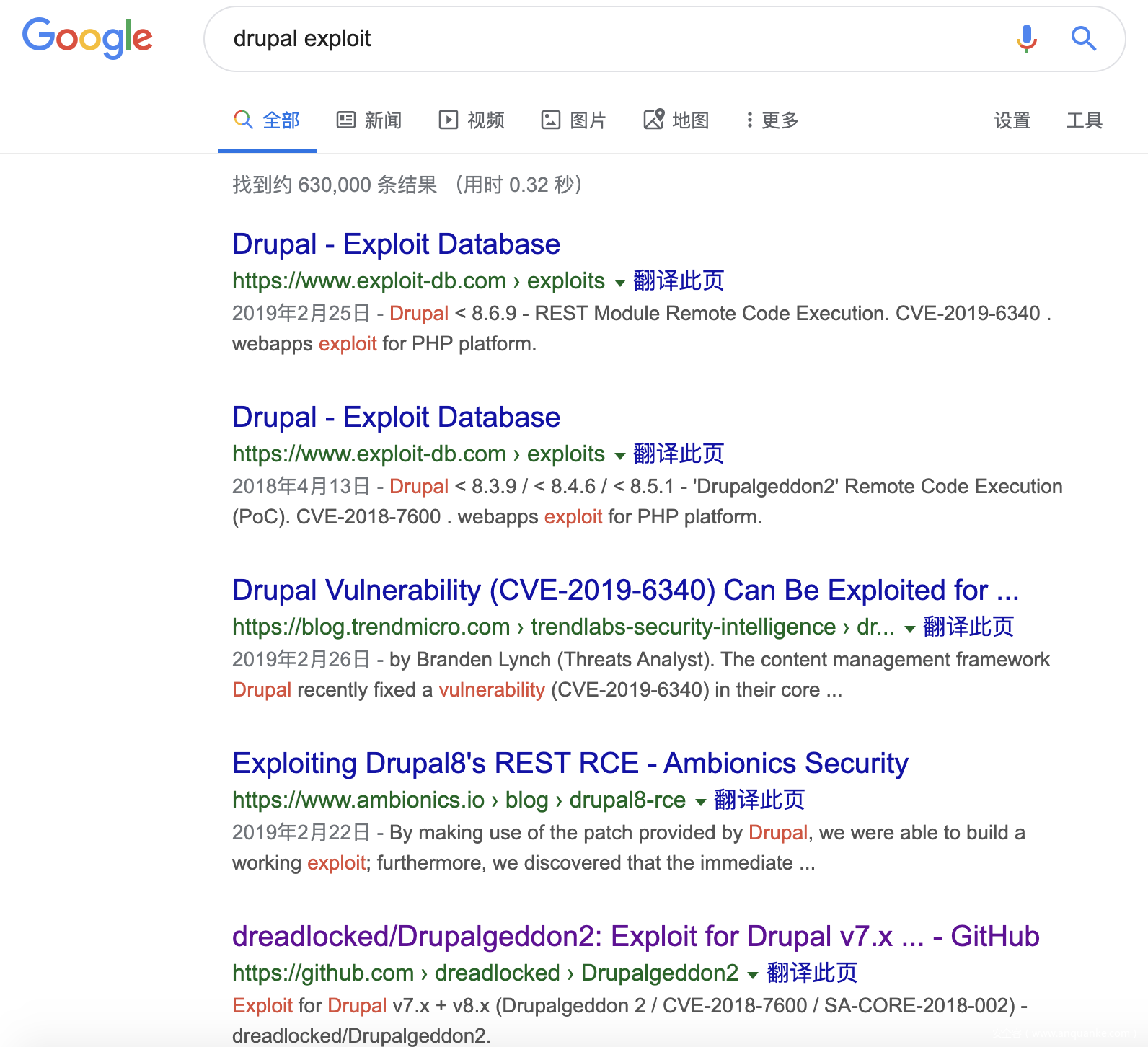Open the 更多 (More) menu
Screen dimensions: 1148x1047
(772, 120)
